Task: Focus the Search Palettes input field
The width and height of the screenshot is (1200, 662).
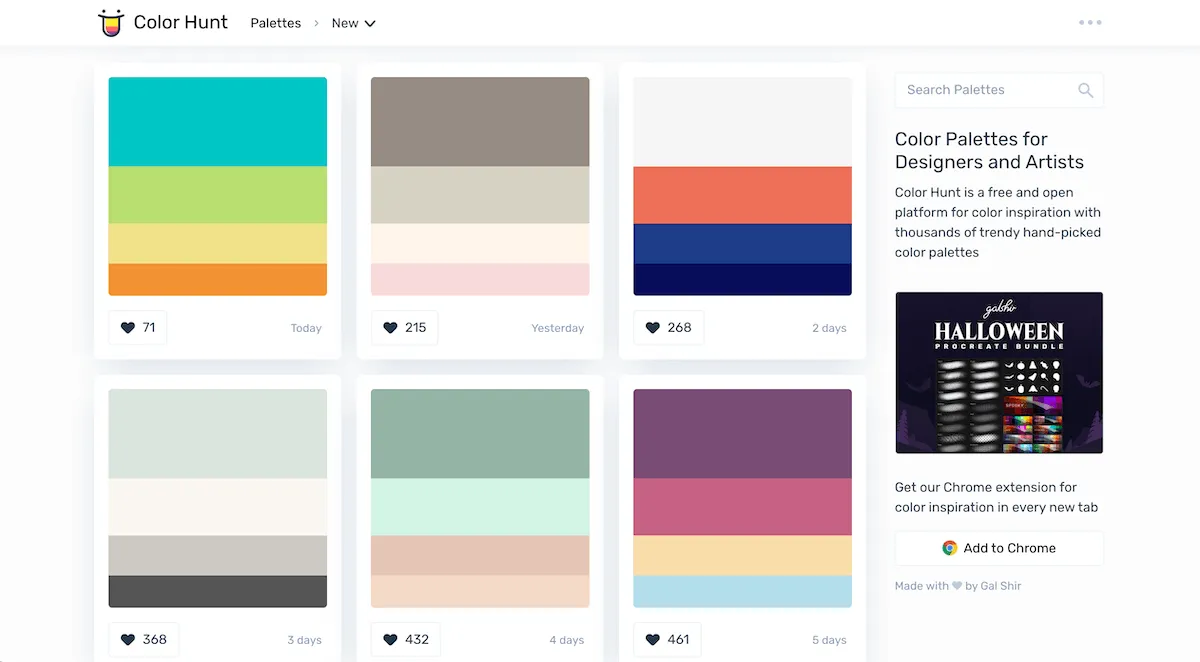Action: point(985,90)
